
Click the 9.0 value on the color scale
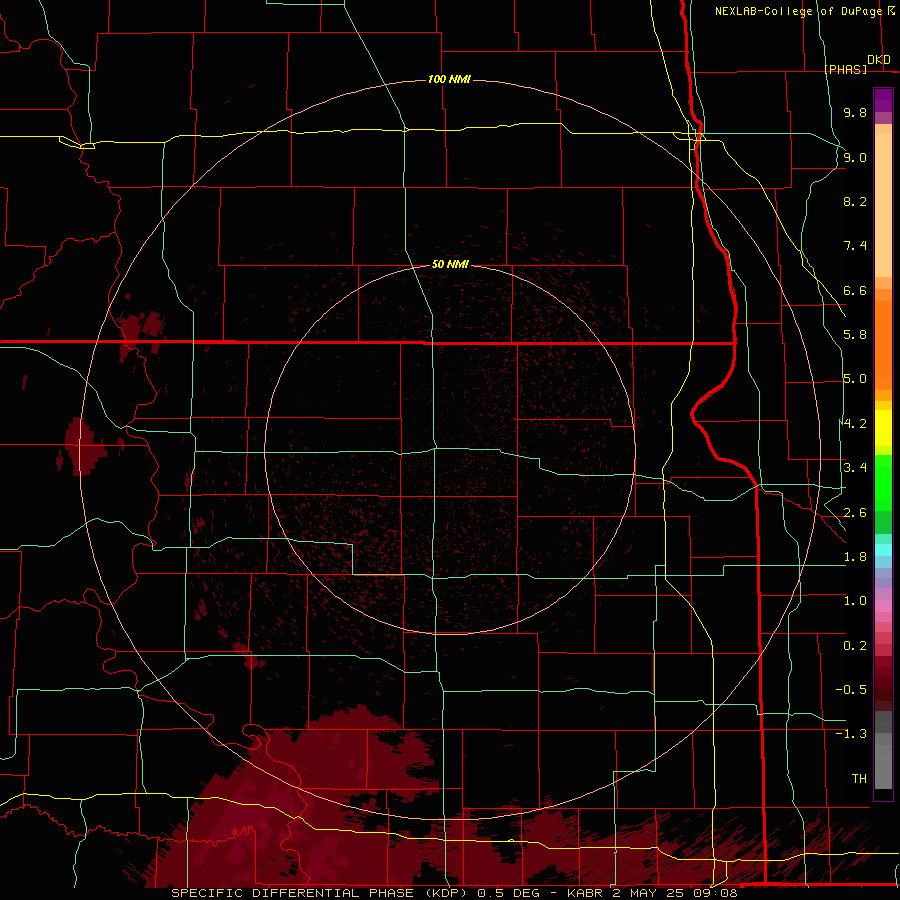(x=855, y=157)
